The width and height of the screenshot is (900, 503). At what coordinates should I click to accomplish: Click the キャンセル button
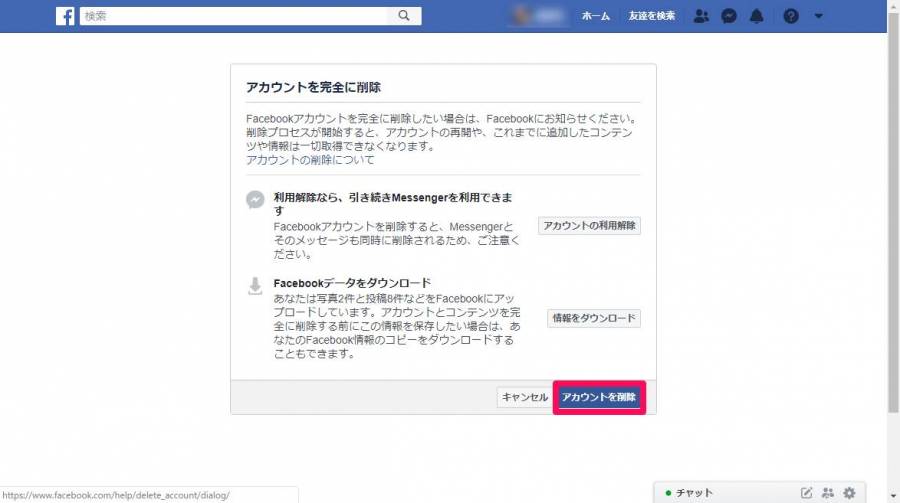tap(525, 397)
